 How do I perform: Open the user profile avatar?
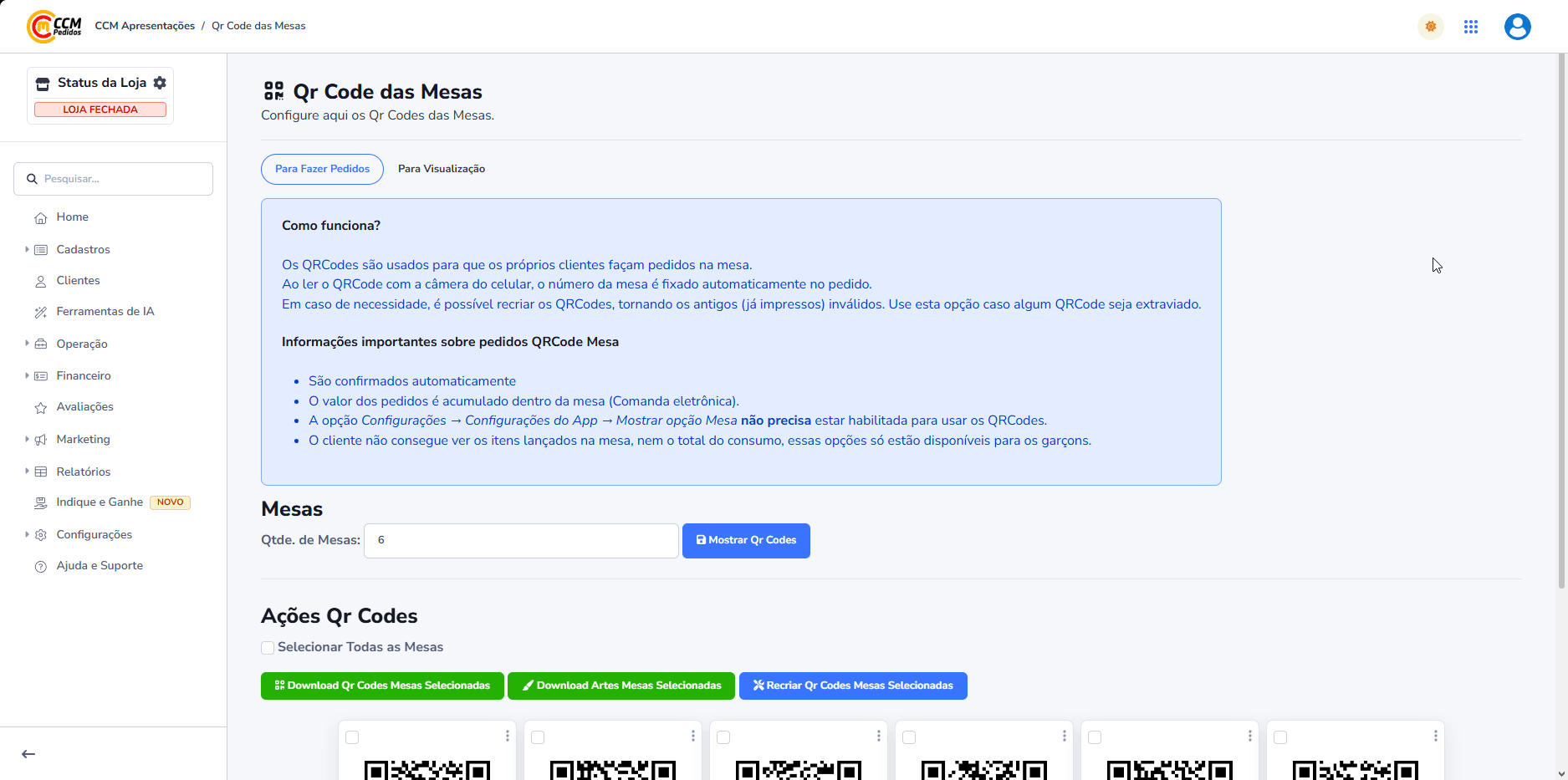tap(1517, 27)
